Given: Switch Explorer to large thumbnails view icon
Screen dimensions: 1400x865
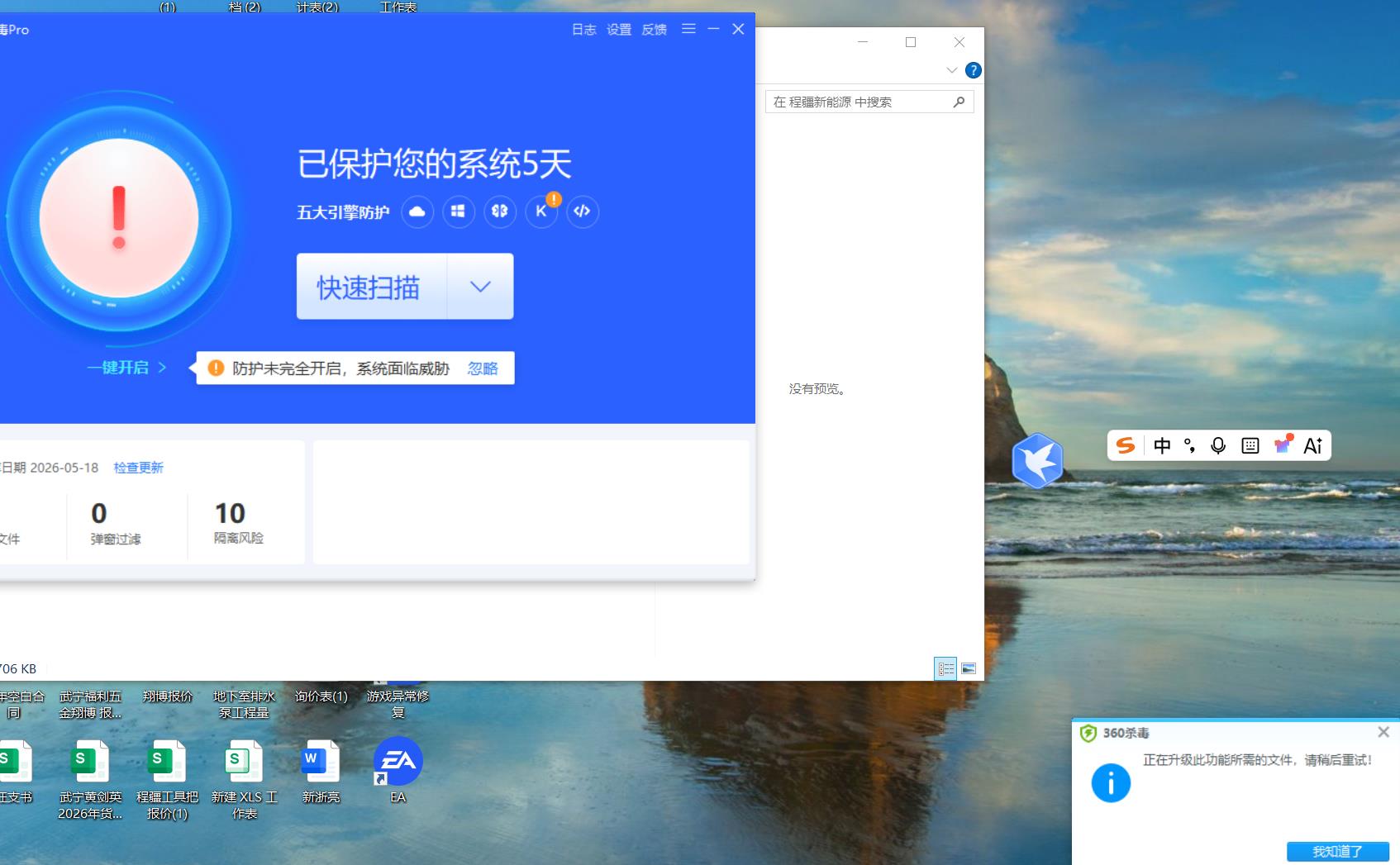Looking at the screenshot, I should [969, 668].
